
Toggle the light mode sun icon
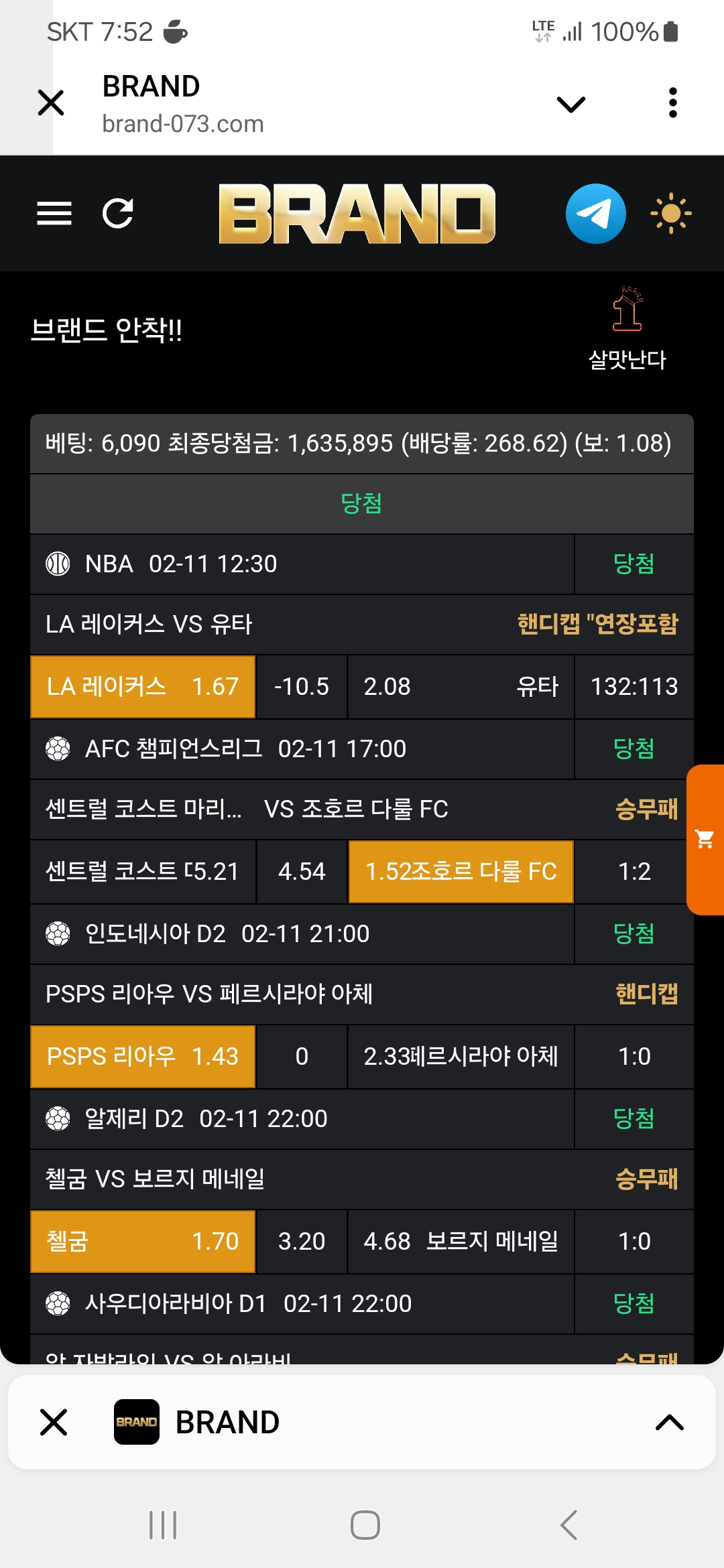(x=670, y=214)
